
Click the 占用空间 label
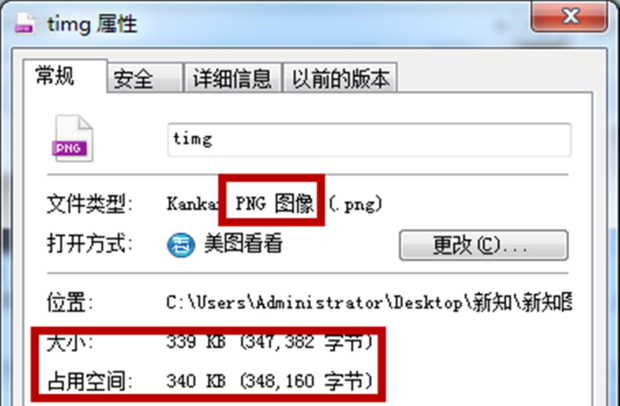pyautogui.click(x=90, y=381)
